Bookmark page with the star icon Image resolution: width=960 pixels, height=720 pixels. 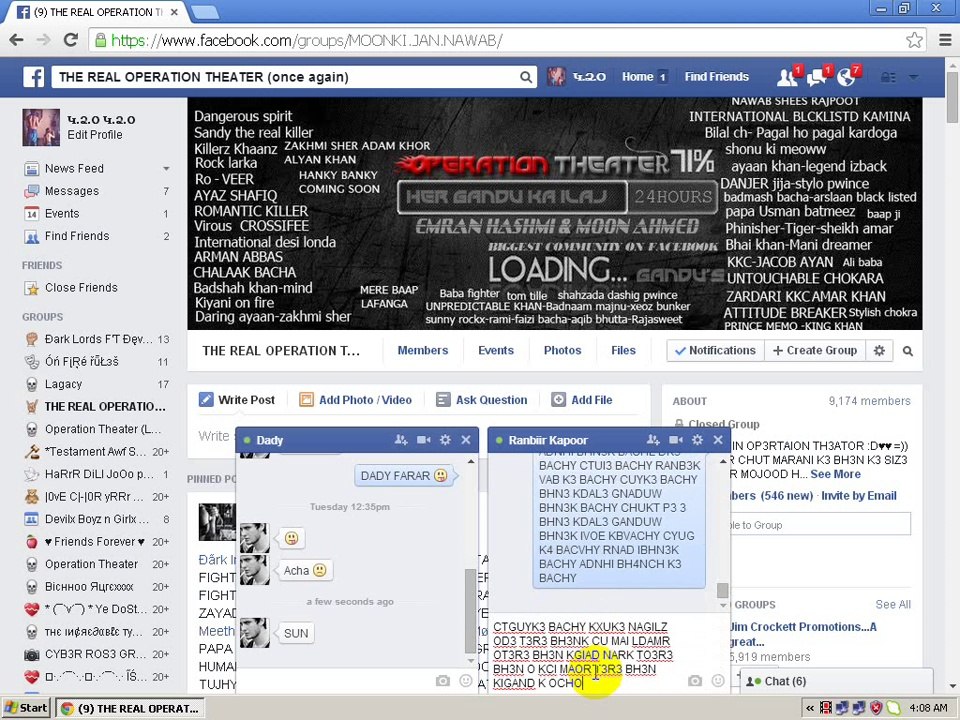[x=914, y=40]
